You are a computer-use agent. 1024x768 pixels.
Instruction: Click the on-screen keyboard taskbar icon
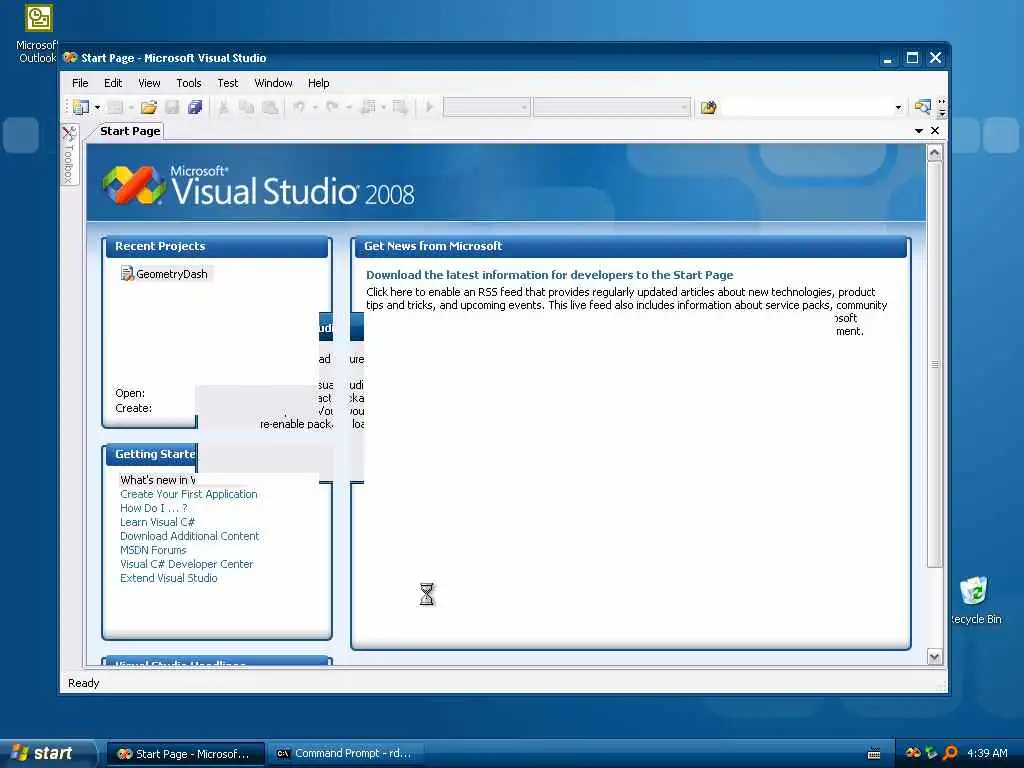point(874,754)
